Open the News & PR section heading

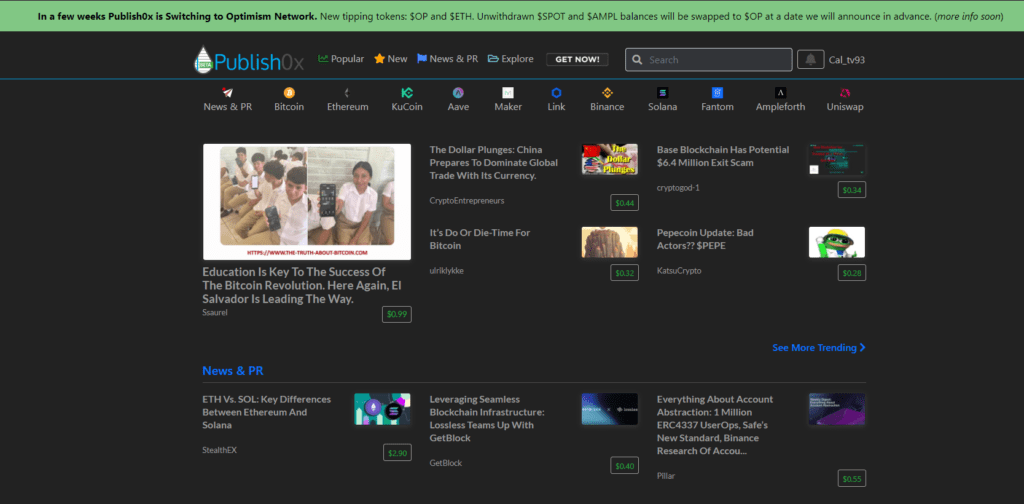232,371
